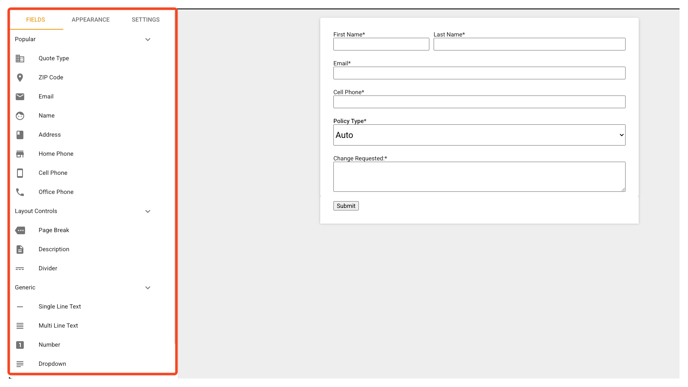The image size is (688, 387).
Task: Click the Description document icon
Action: tap(20, 249)
